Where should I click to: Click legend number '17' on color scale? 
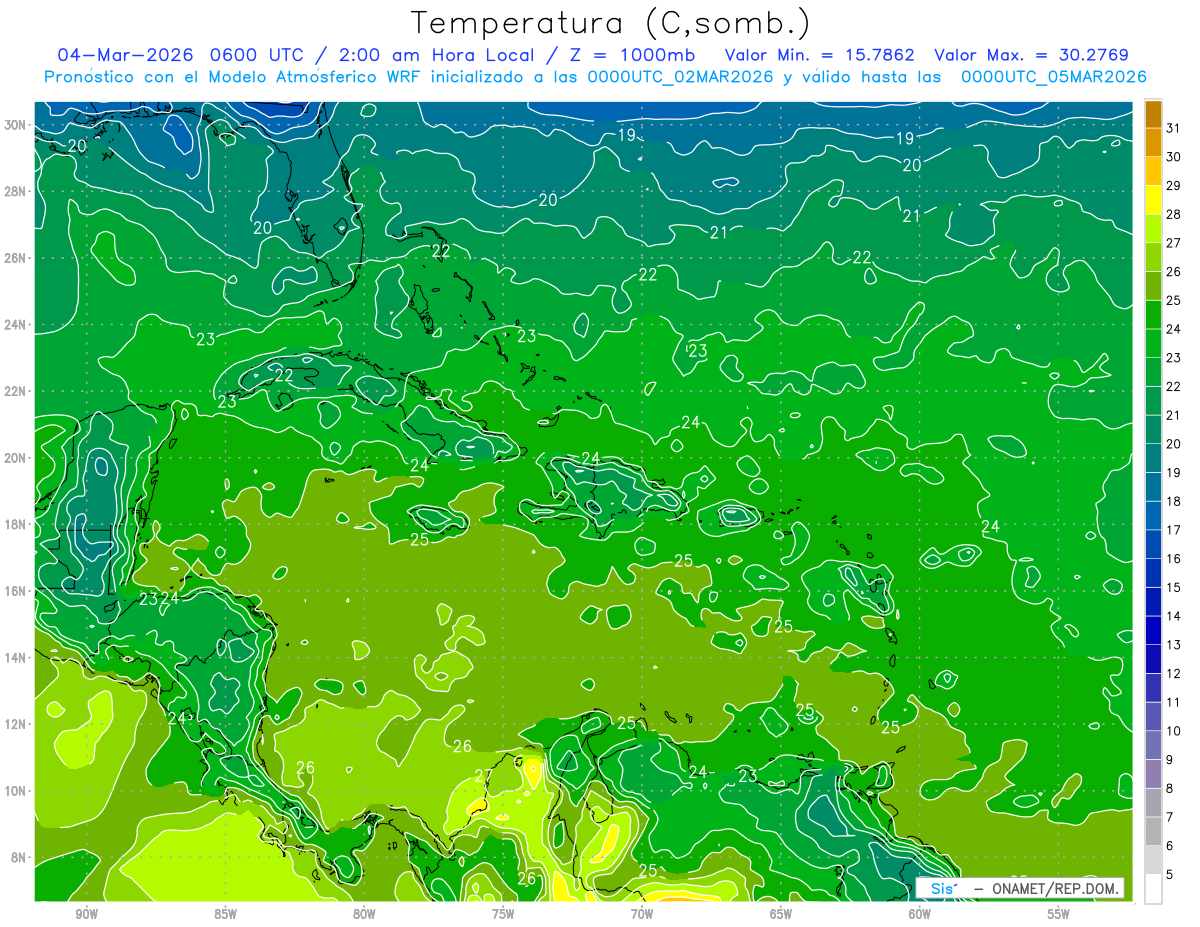1174,530
